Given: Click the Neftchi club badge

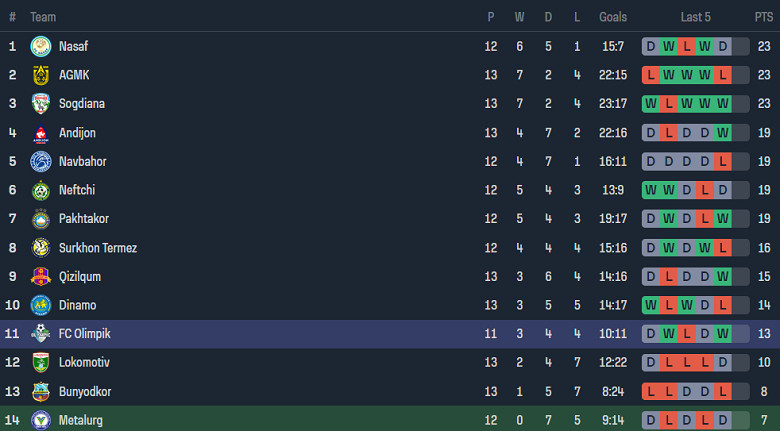Looking at the screenshot, I should pyautogui.click(x=41, y=190).
